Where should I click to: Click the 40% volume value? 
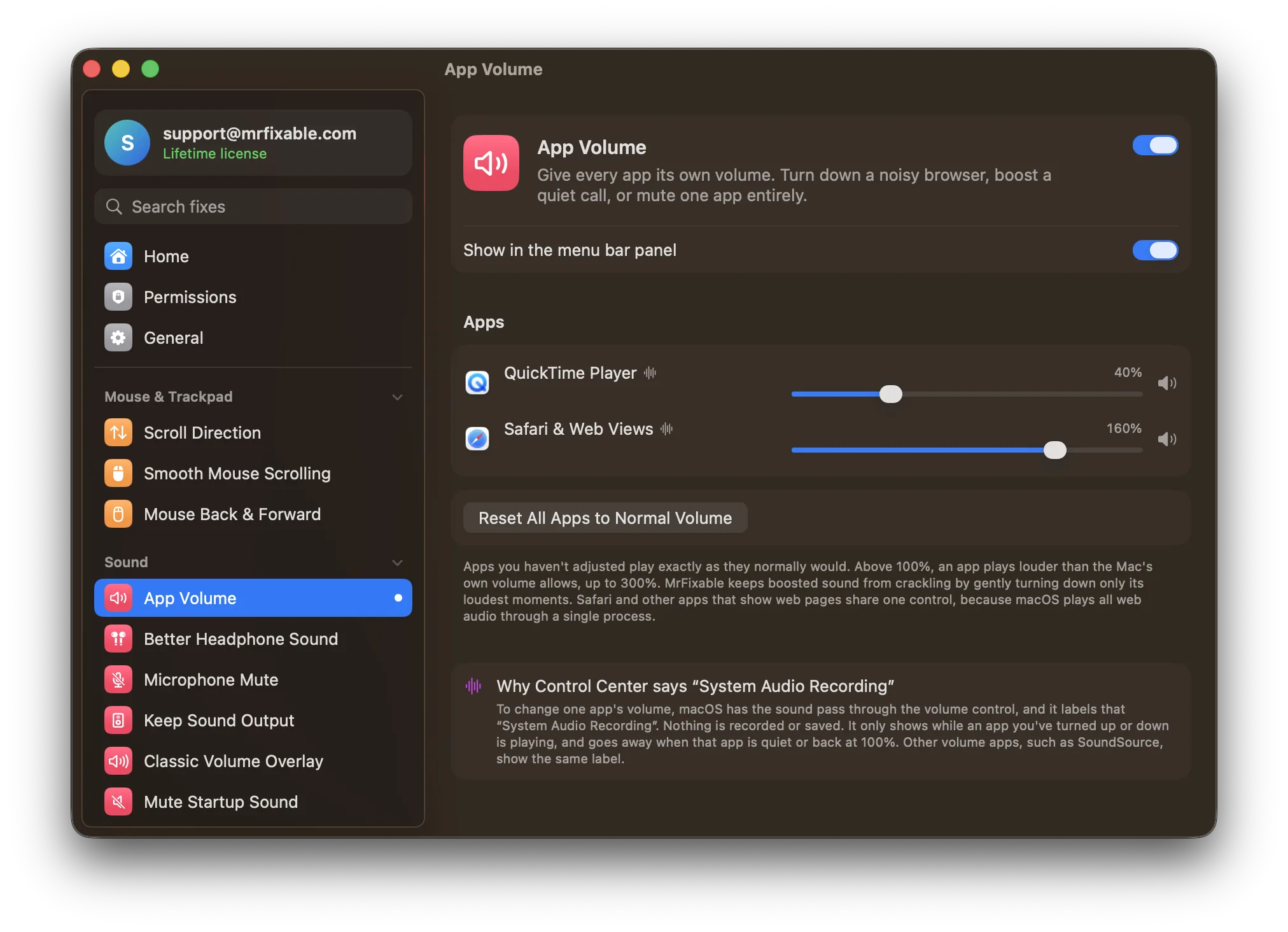pos(1128,372)
